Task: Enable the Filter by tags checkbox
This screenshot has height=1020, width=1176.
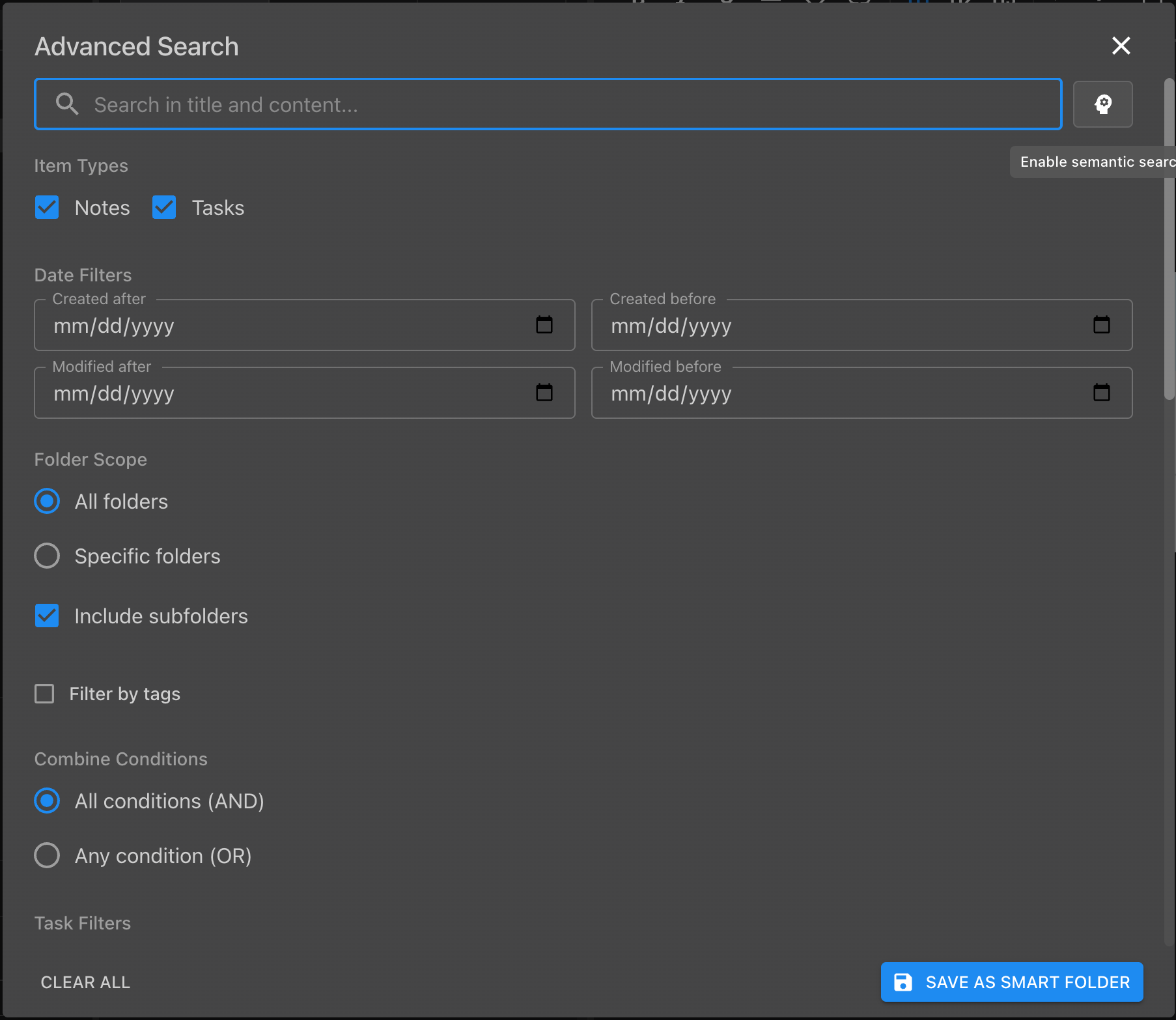Action: tap(44, 694)
